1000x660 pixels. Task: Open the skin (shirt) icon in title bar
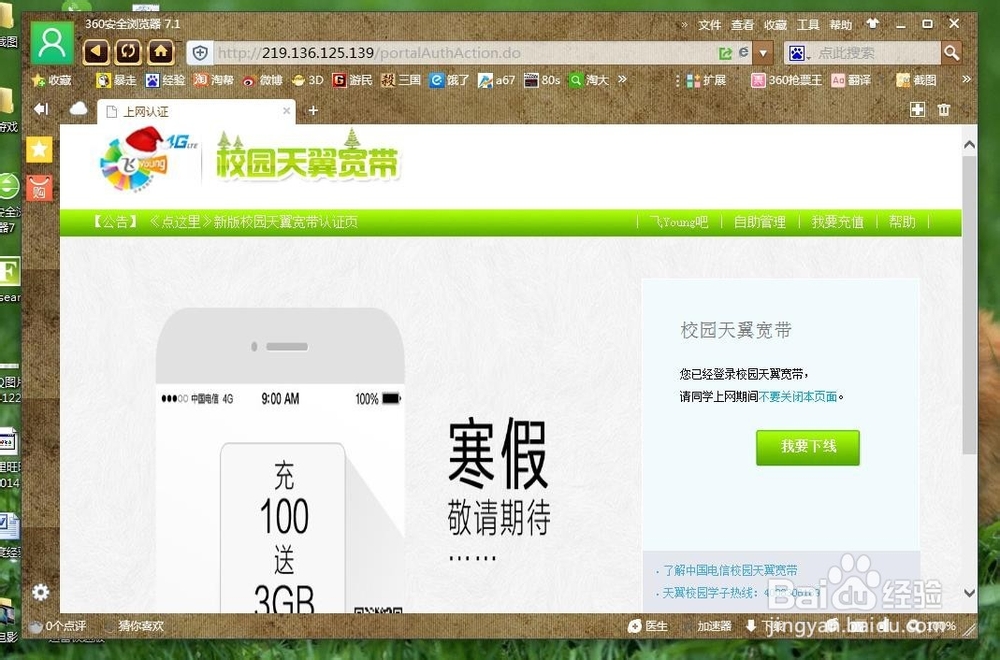click(x=872, y=24)
